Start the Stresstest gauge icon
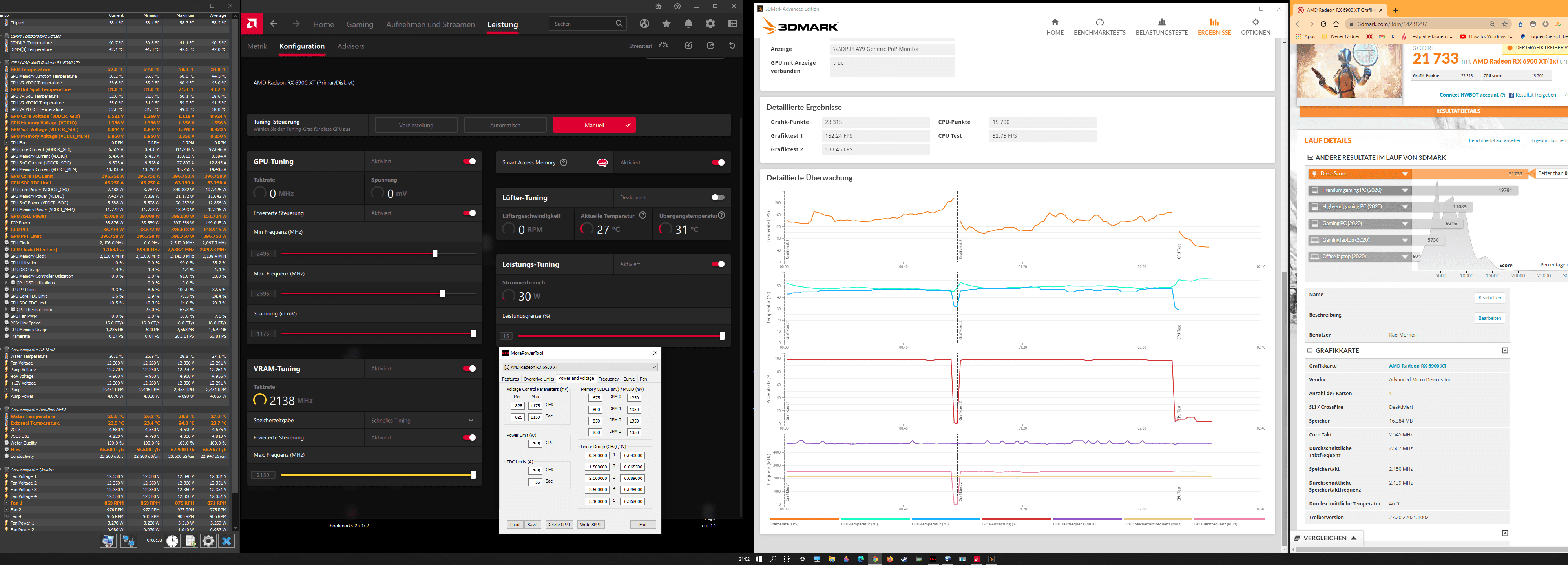Image resolution: width=1568 pixels, height=565 pixels. (x=663, y=46)
